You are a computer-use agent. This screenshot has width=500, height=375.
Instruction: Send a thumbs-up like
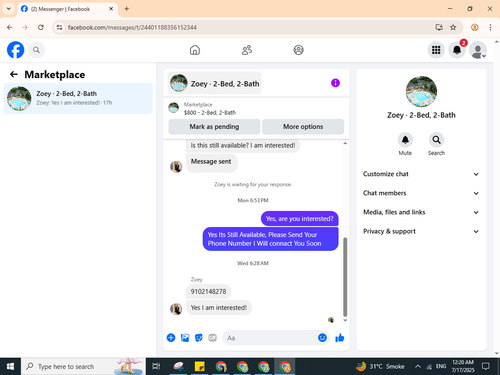point(340,338)
